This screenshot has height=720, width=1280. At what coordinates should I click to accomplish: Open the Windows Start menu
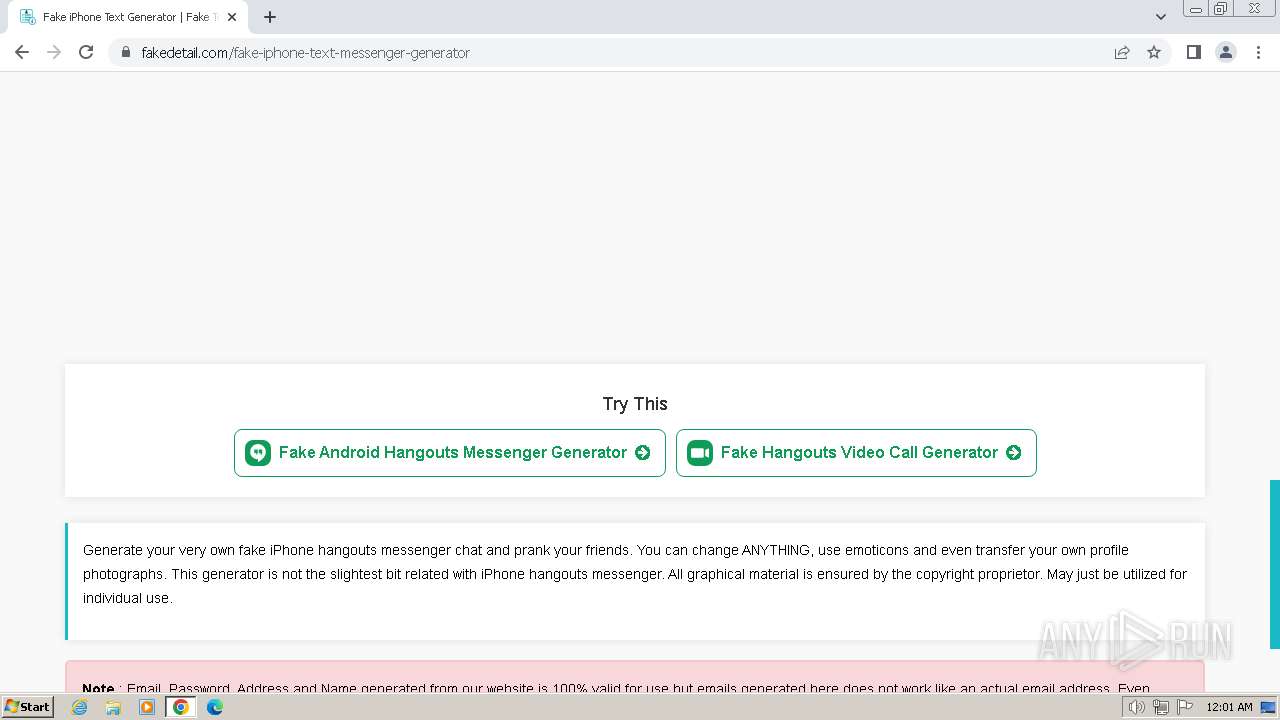click(x=27, y=707)
